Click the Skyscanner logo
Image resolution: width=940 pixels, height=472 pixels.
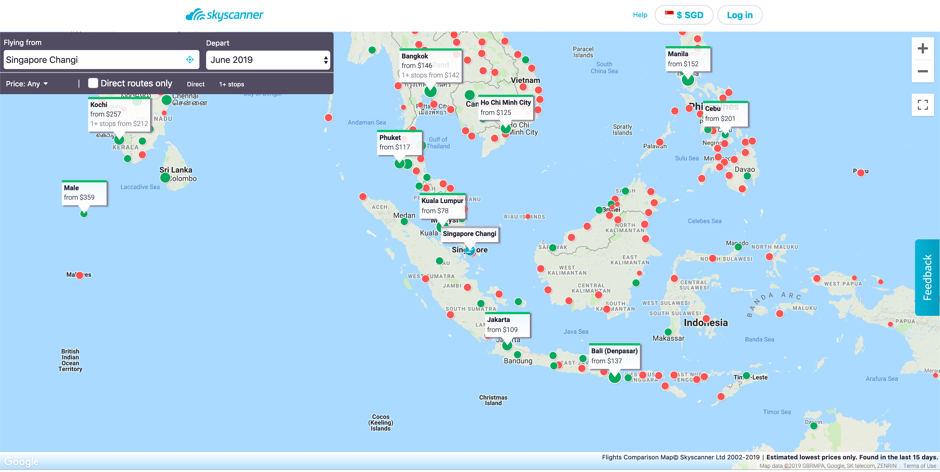(x=225, y=15)
